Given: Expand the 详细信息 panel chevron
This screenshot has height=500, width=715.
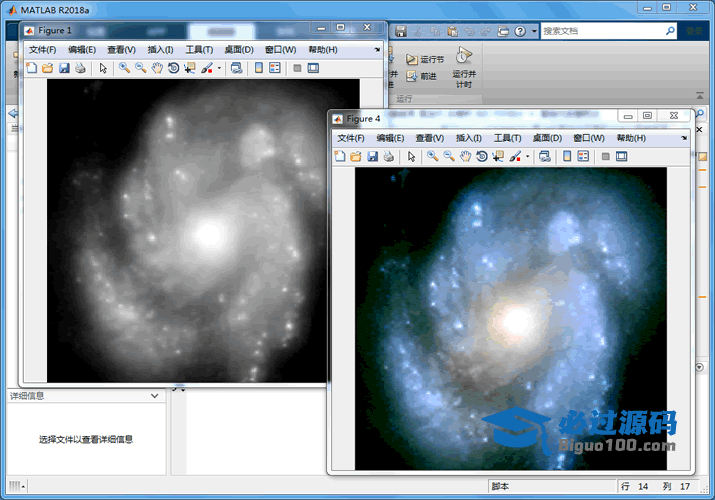Looking at the screenshot, I should 154,396.
